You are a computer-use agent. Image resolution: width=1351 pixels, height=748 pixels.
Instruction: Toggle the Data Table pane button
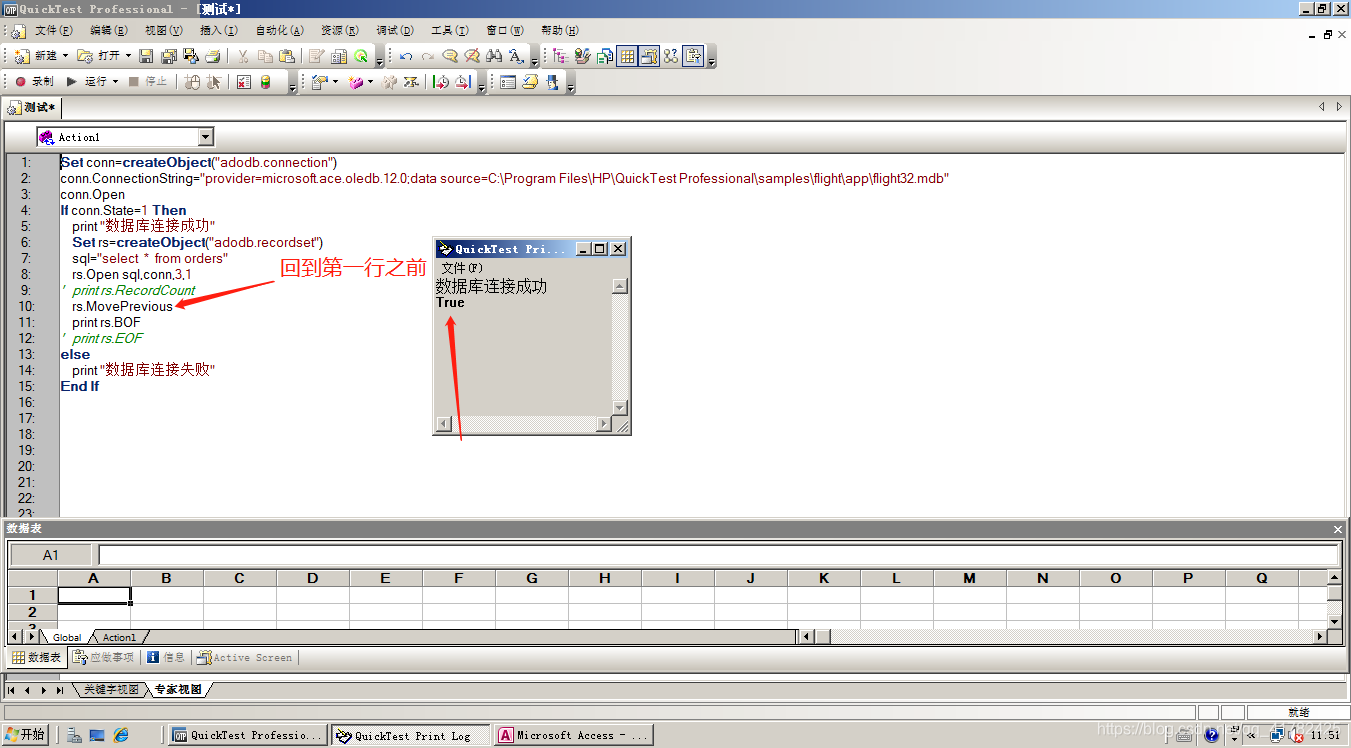click(x=627, y=56)
